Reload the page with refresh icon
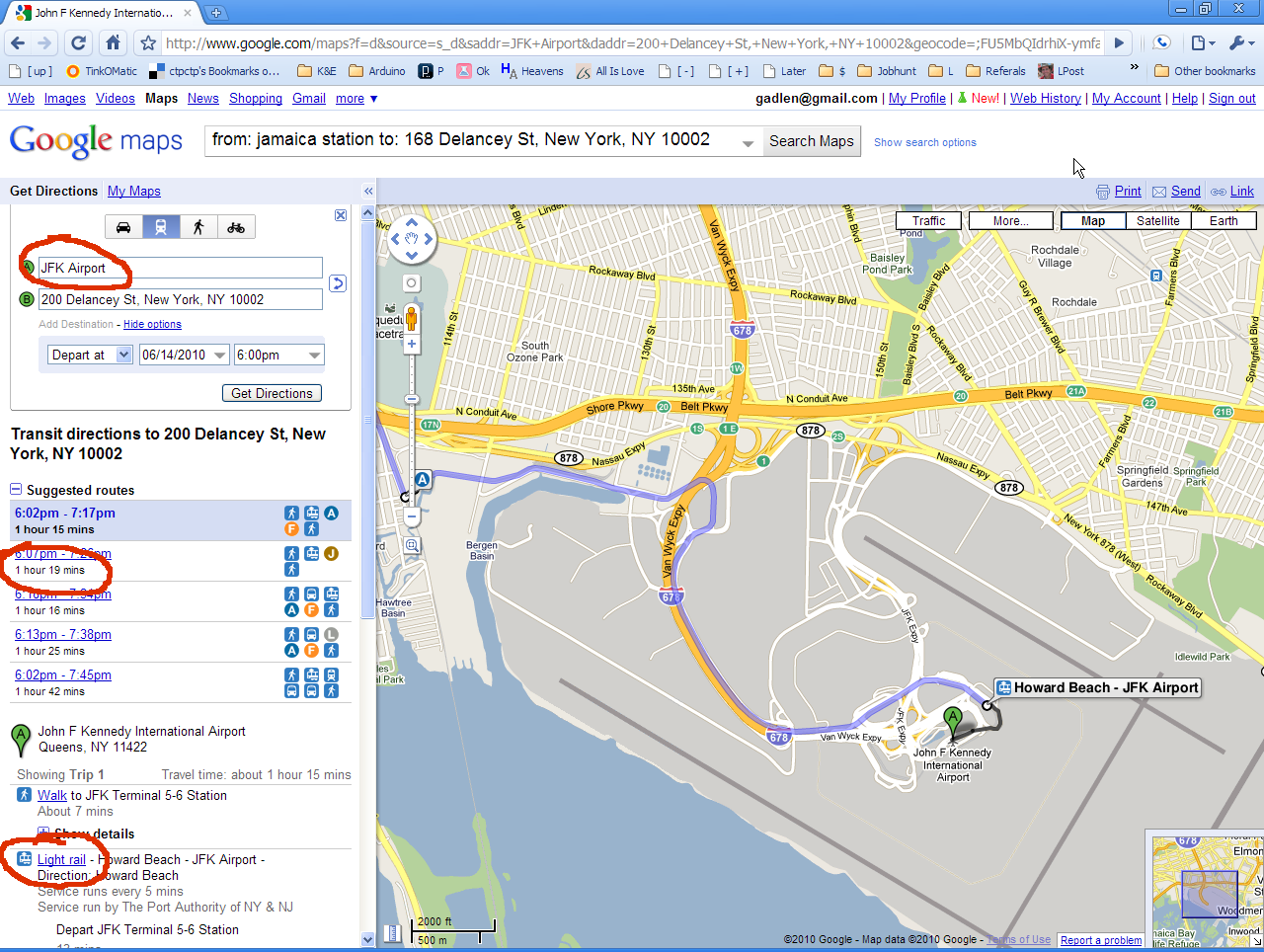The width and height of the screenshot is (1264, 952). [79, 42]
